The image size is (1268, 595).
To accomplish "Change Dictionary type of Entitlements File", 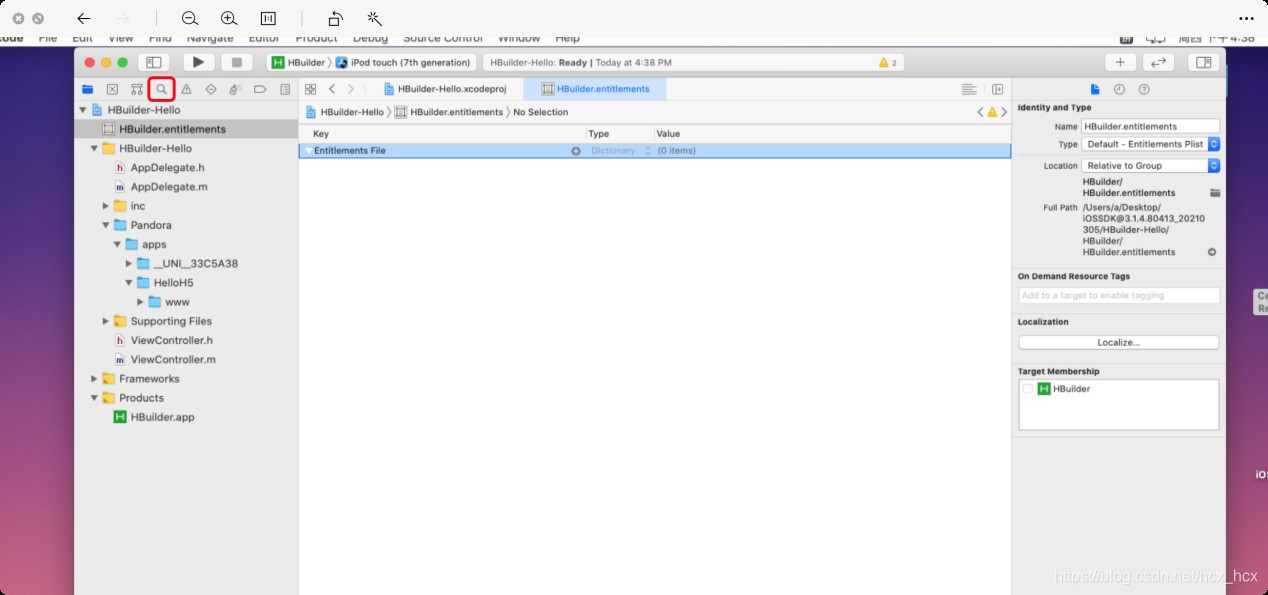I will (x=620, y=151).
